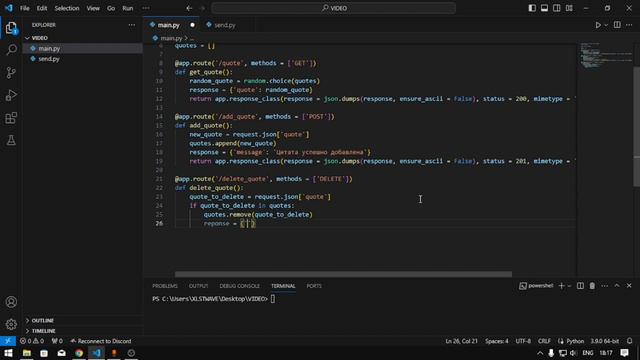Open Windows Start menu
The image size is (640, 360).
pos(8,353)
